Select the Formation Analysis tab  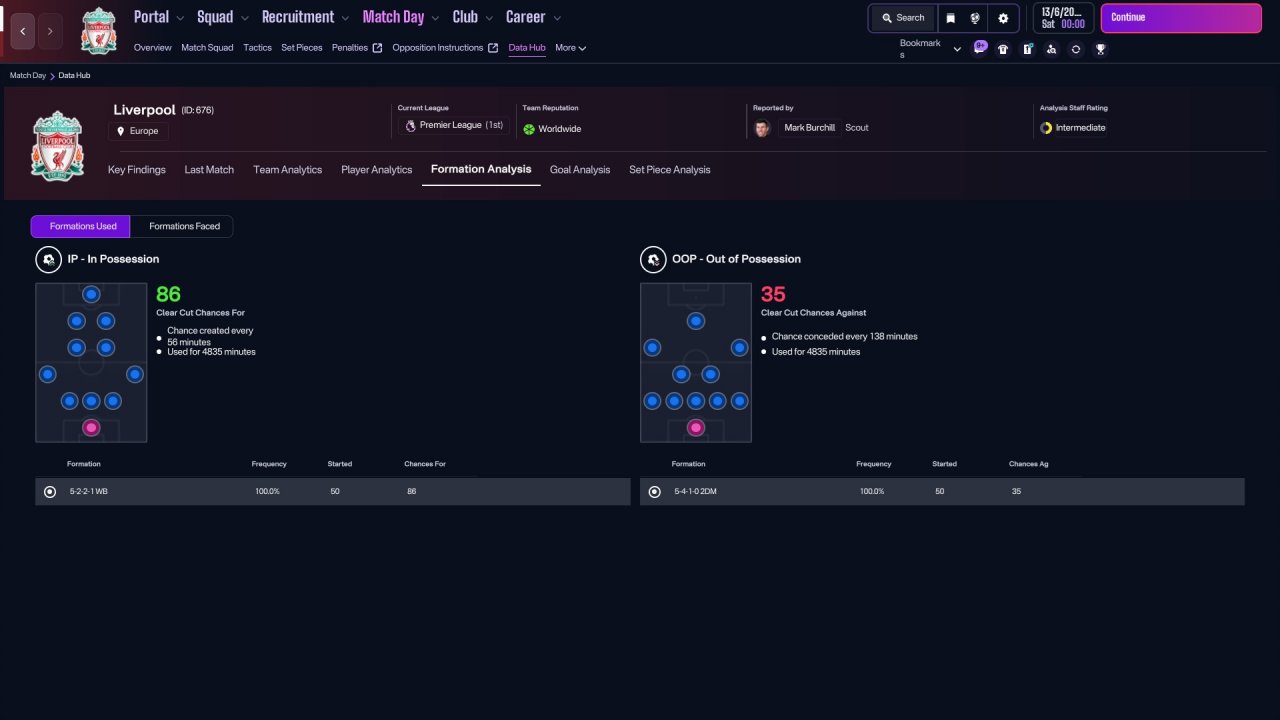[x=481, y=169]
